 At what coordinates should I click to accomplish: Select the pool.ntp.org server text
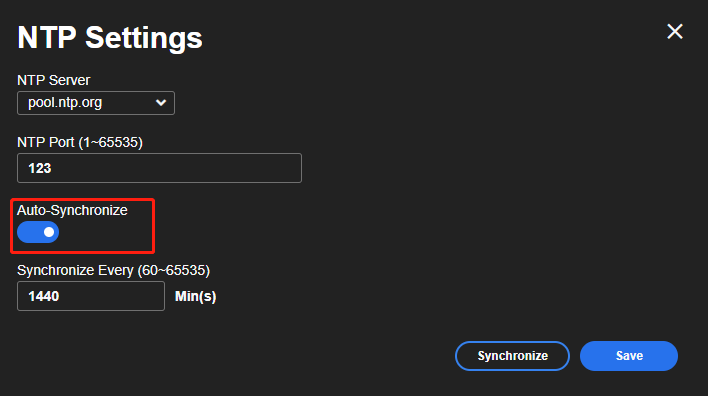[x=65, y=102]
